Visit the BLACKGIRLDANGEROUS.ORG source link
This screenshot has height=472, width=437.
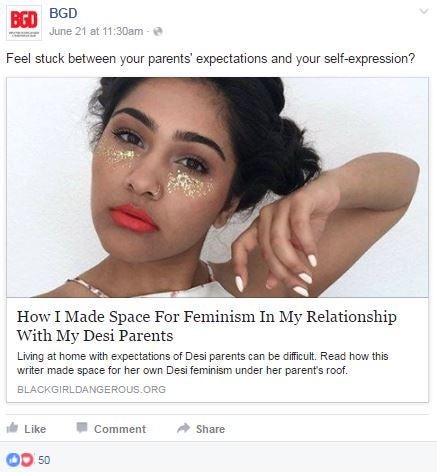click(91, 389)
